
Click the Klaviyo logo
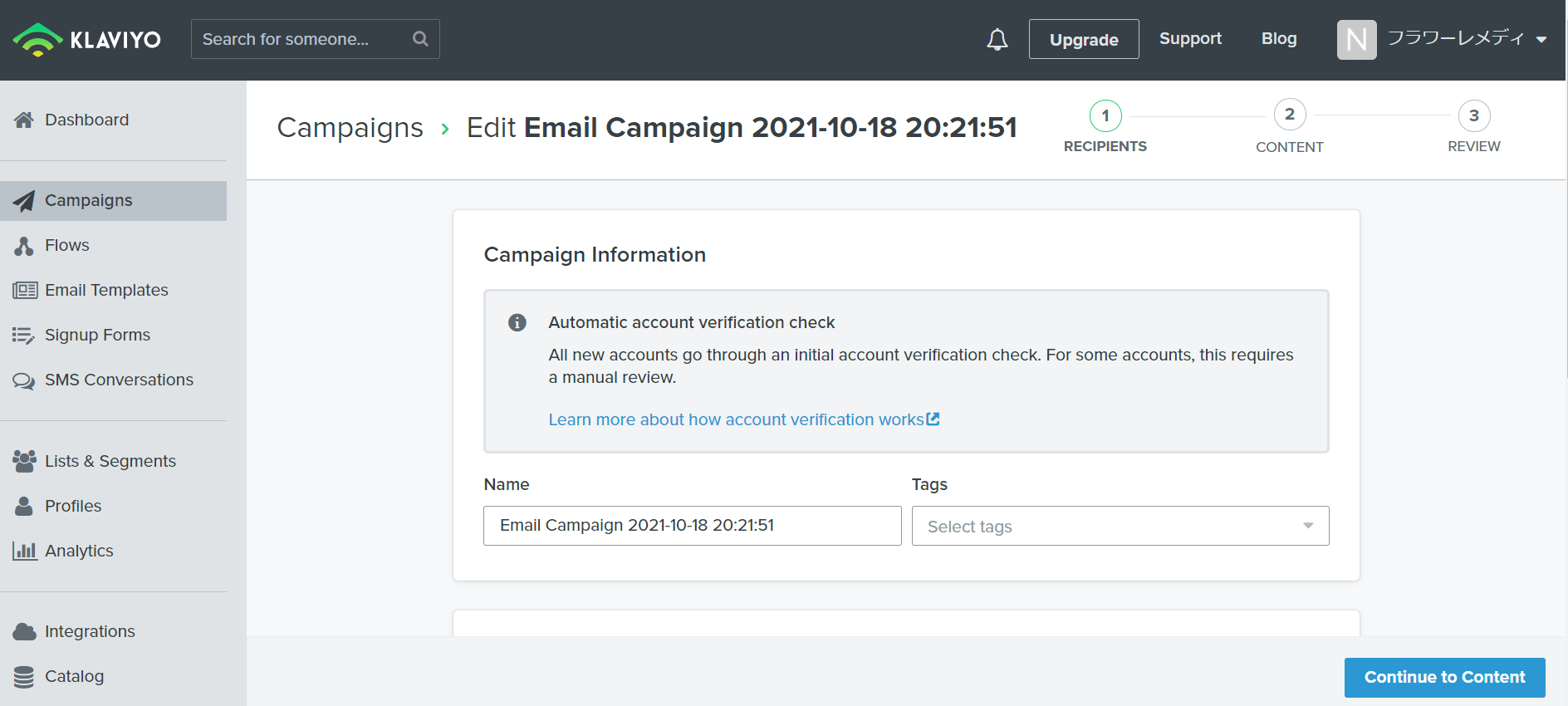87,39
